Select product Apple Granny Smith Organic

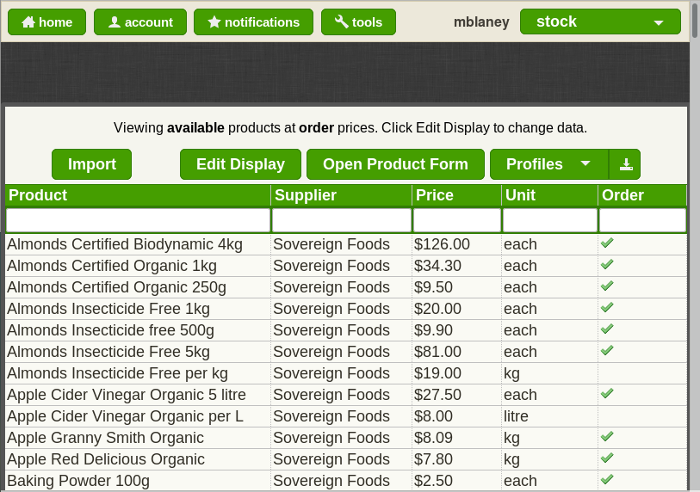pyautogui.click(x=105, y=438)
